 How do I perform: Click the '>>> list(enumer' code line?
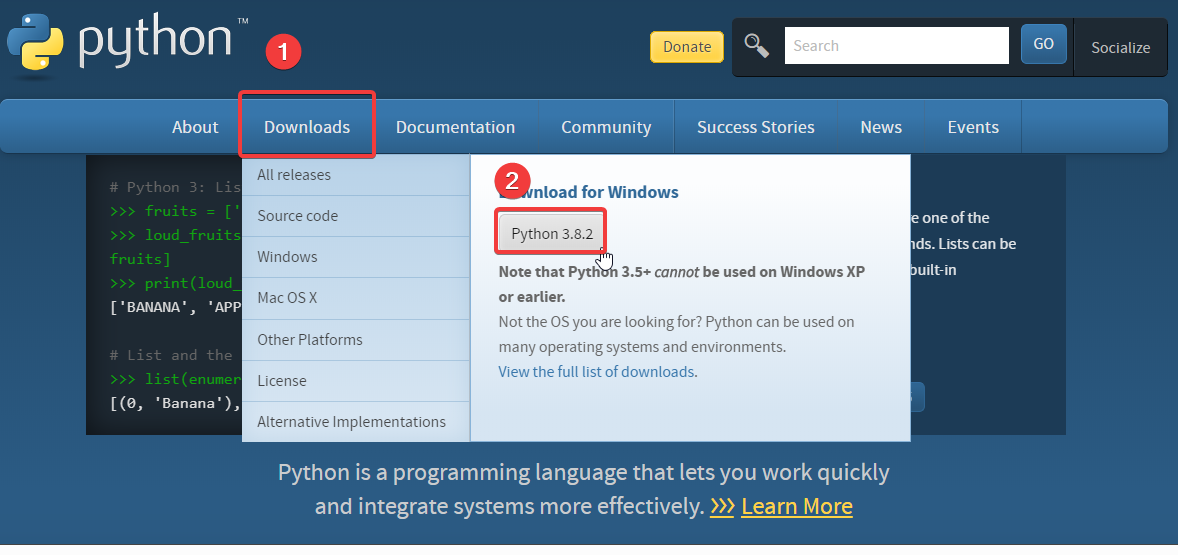coord(174,379)
